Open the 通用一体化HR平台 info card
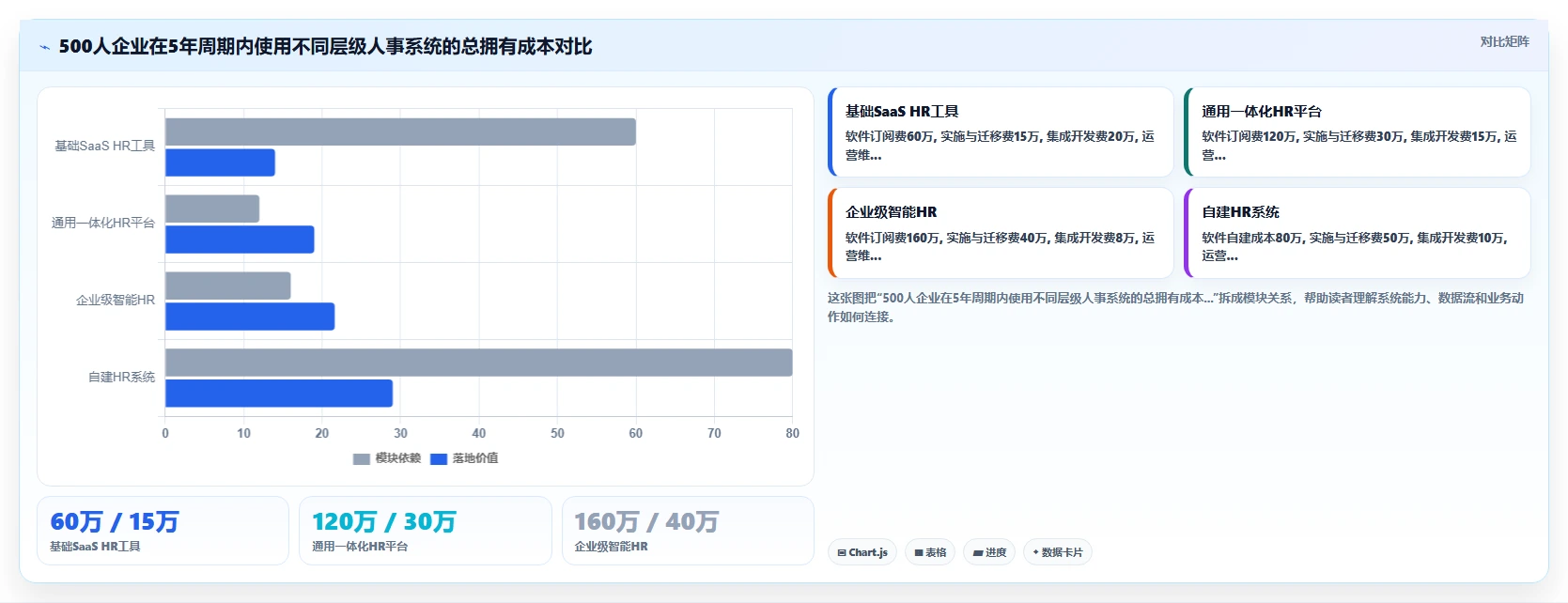 1358,132
